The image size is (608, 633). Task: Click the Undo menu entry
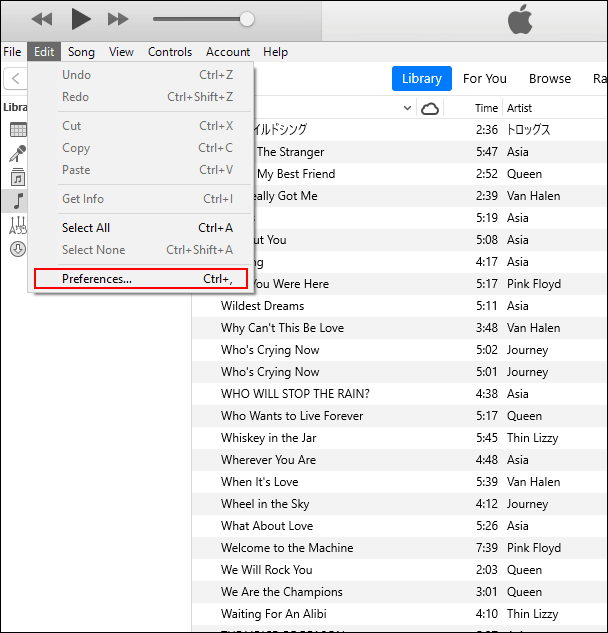coord(141,75)
